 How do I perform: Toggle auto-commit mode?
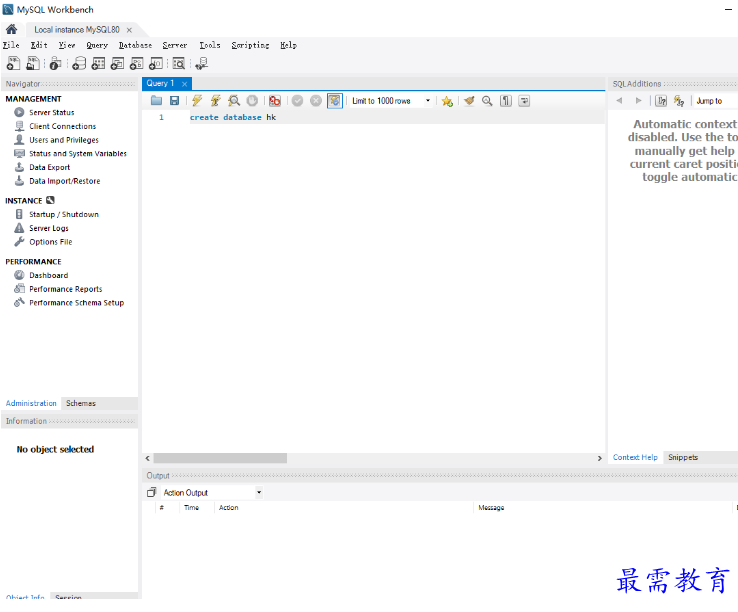(x=335, y=100)
